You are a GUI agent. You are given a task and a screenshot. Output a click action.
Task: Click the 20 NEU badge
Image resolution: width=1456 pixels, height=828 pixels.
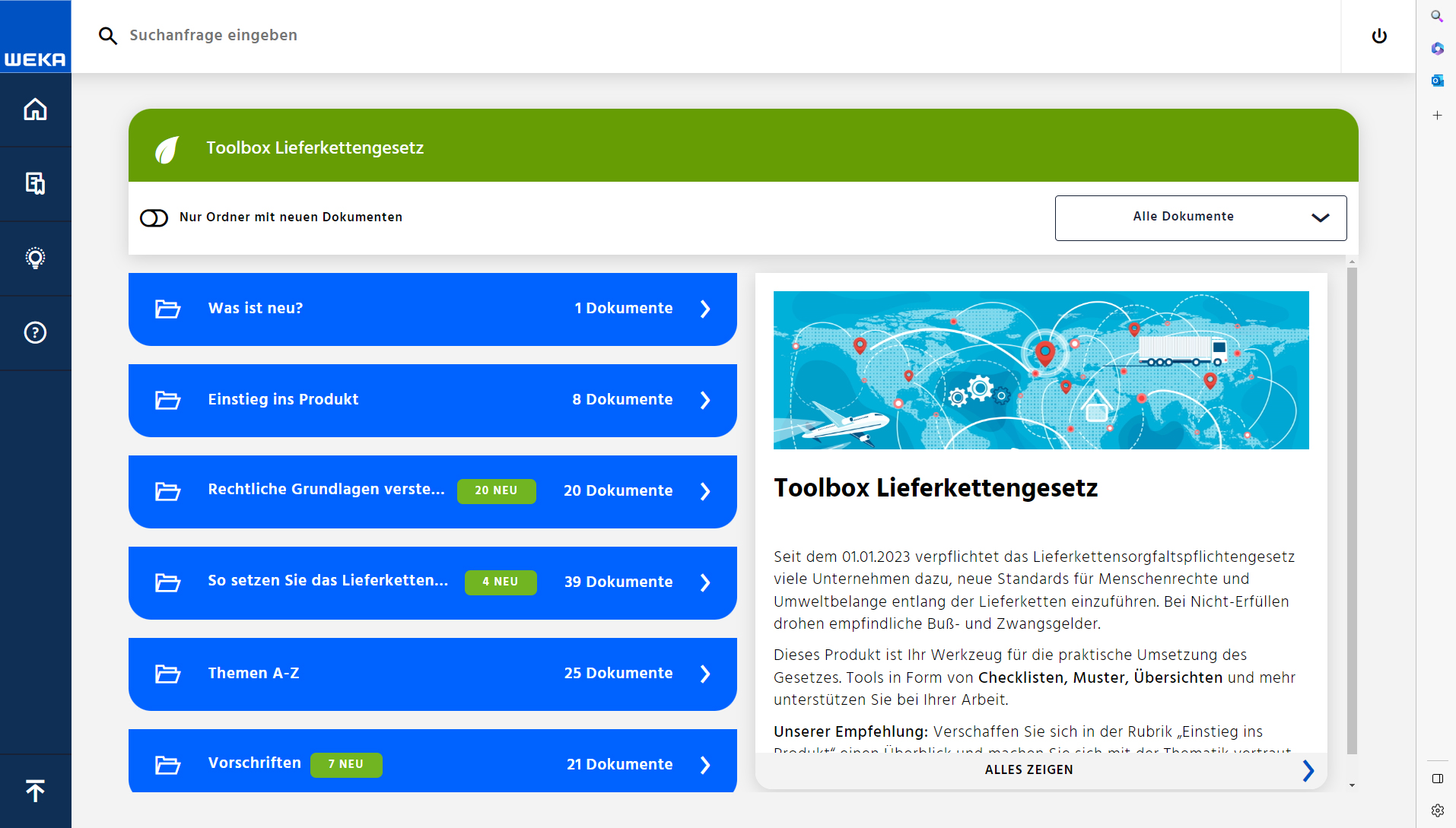click(496, 491)
